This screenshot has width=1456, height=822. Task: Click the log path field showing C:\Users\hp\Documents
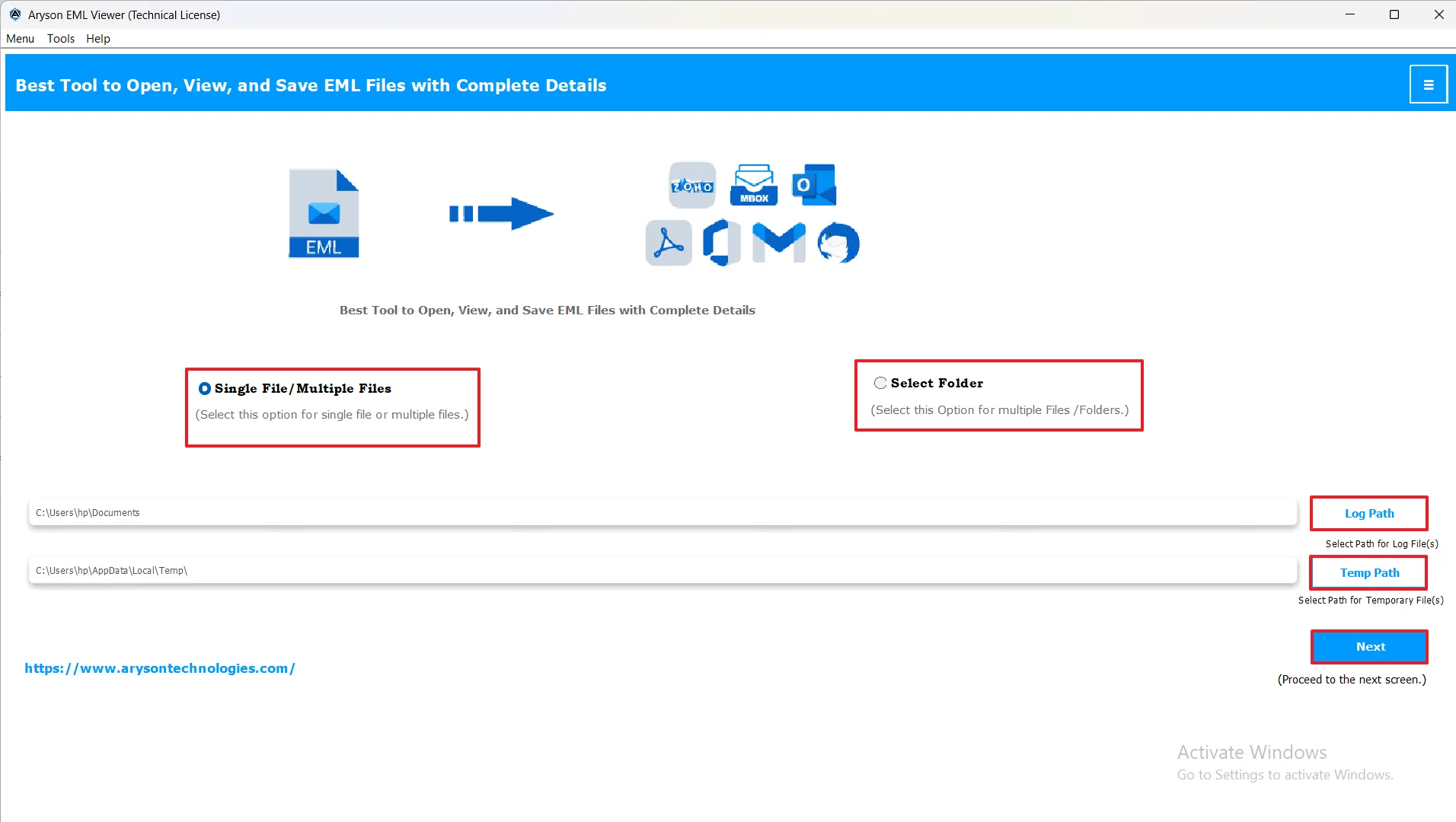pyautogui.click(x=663, y=513)
